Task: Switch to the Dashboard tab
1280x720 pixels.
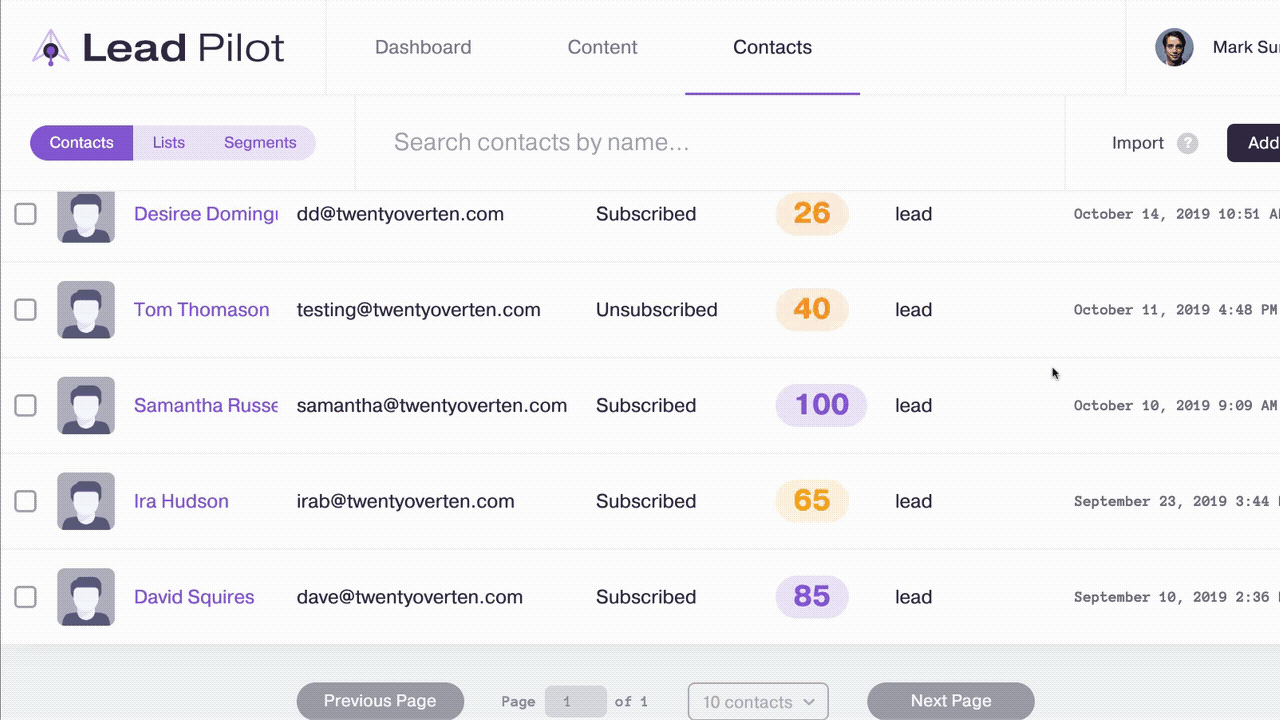Action: coord(423,47)
